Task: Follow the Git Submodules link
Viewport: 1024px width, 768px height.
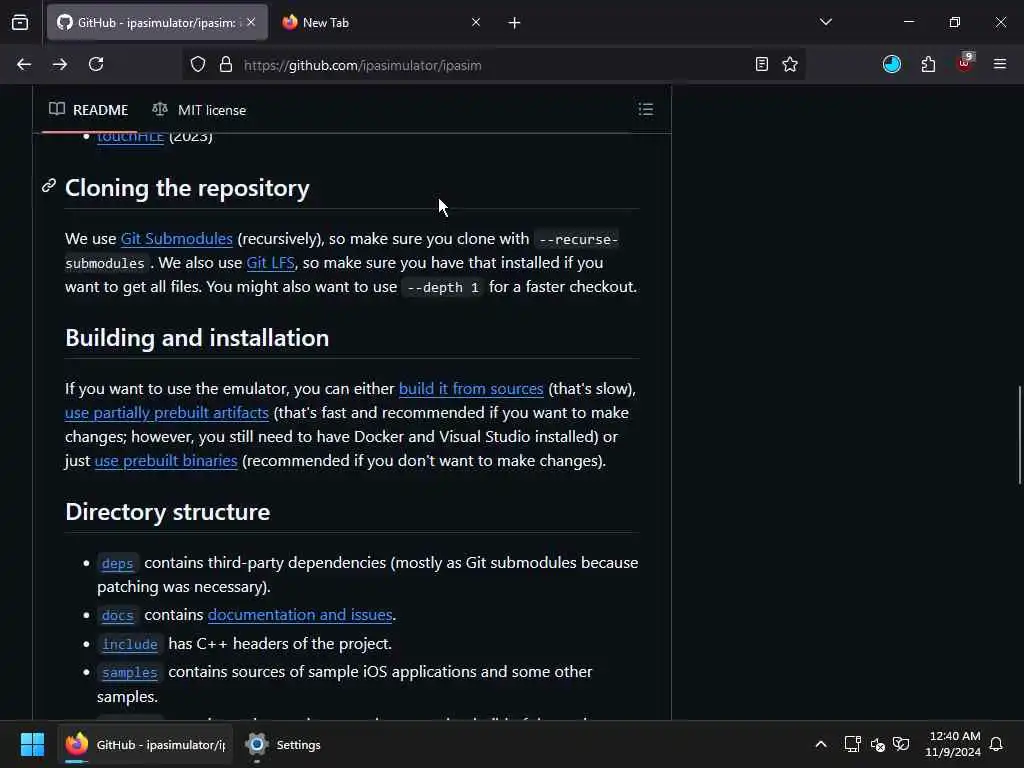Action: (176, 238)
